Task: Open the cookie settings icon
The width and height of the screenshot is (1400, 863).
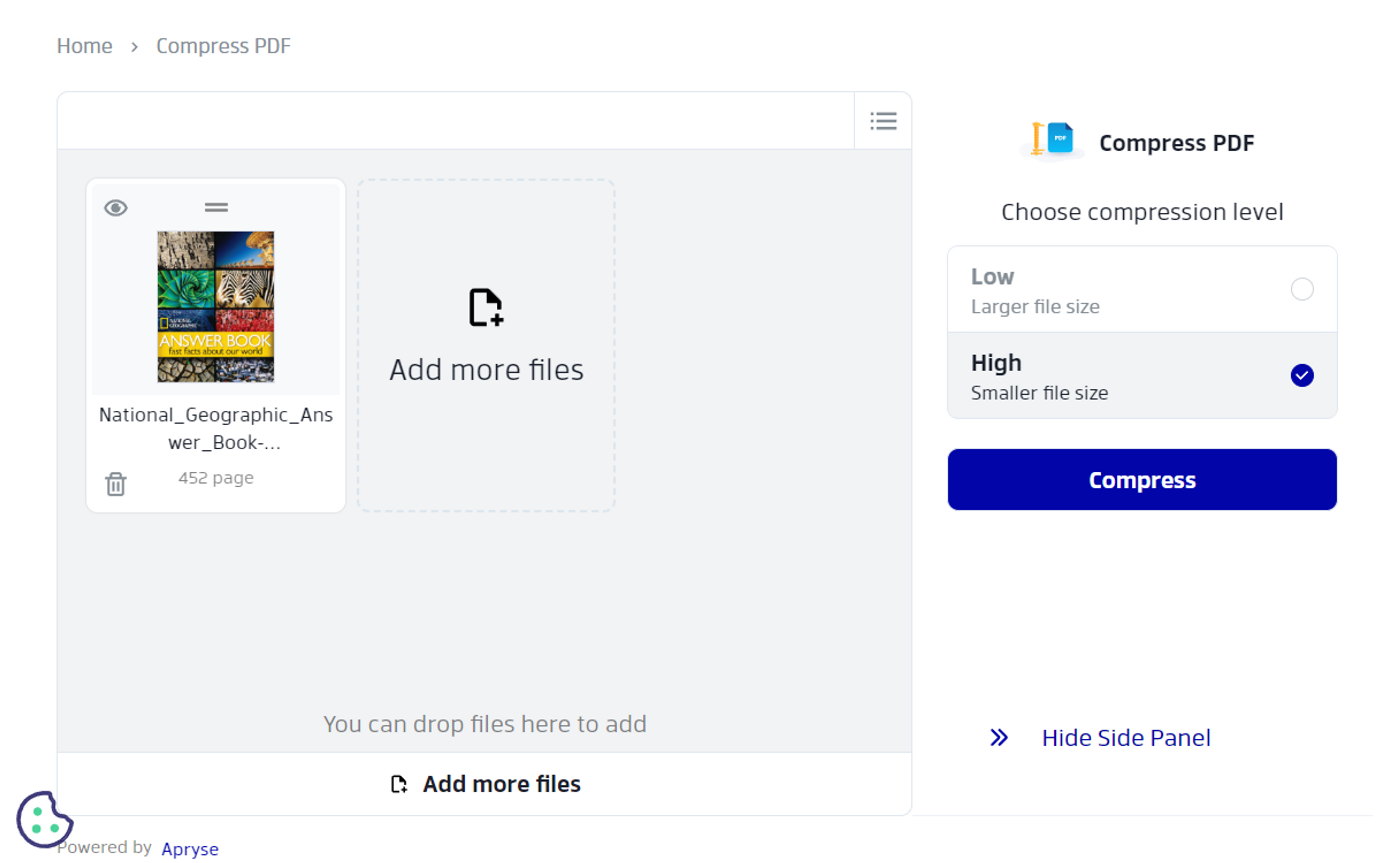Action: pos(44,819)
